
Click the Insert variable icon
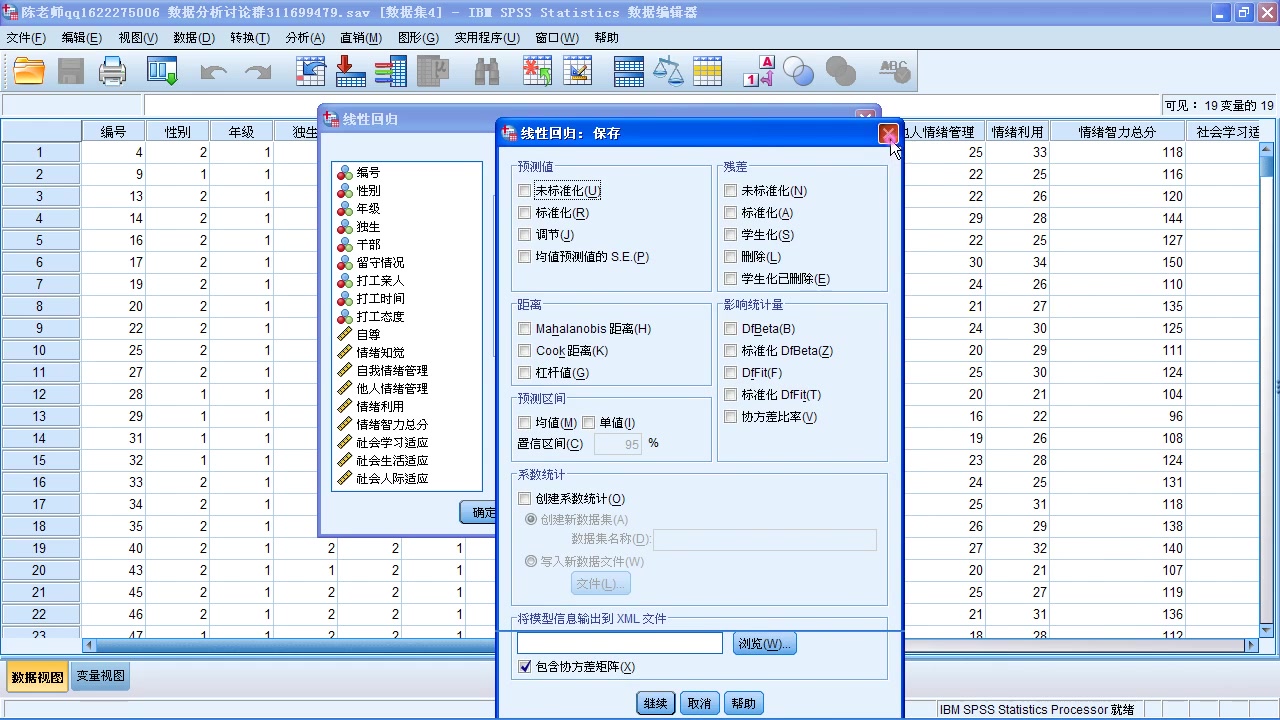pyautogui.click(x=578, y=71)
